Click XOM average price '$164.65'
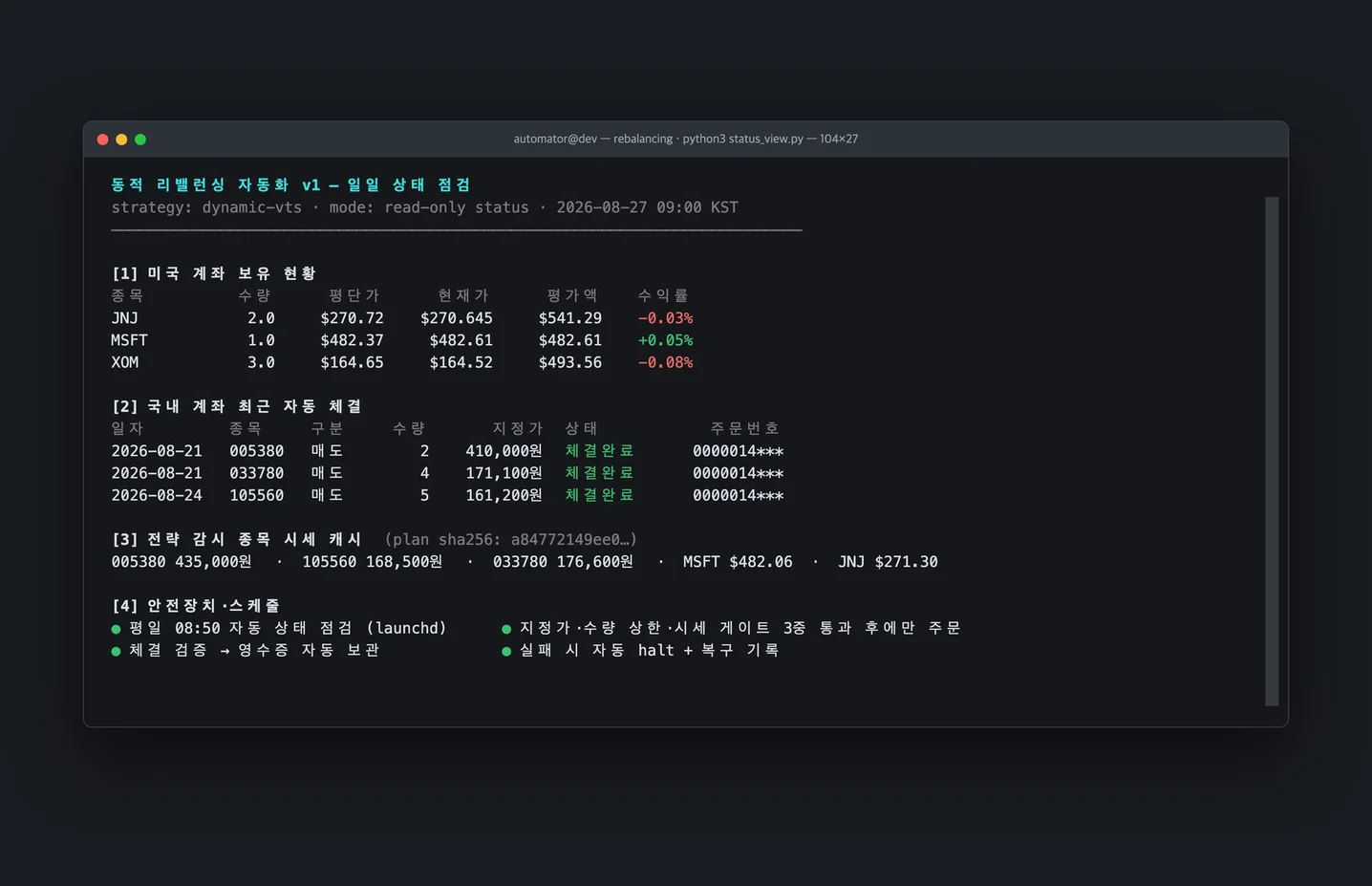 352,362
